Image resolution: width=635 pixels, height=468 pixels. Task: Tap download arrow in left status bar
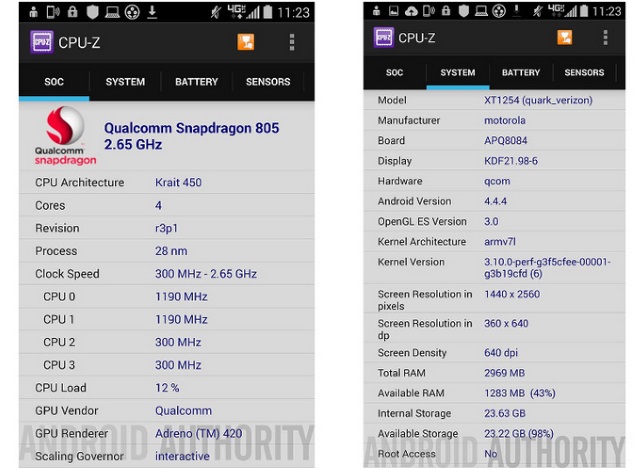(x=152, y=12)
